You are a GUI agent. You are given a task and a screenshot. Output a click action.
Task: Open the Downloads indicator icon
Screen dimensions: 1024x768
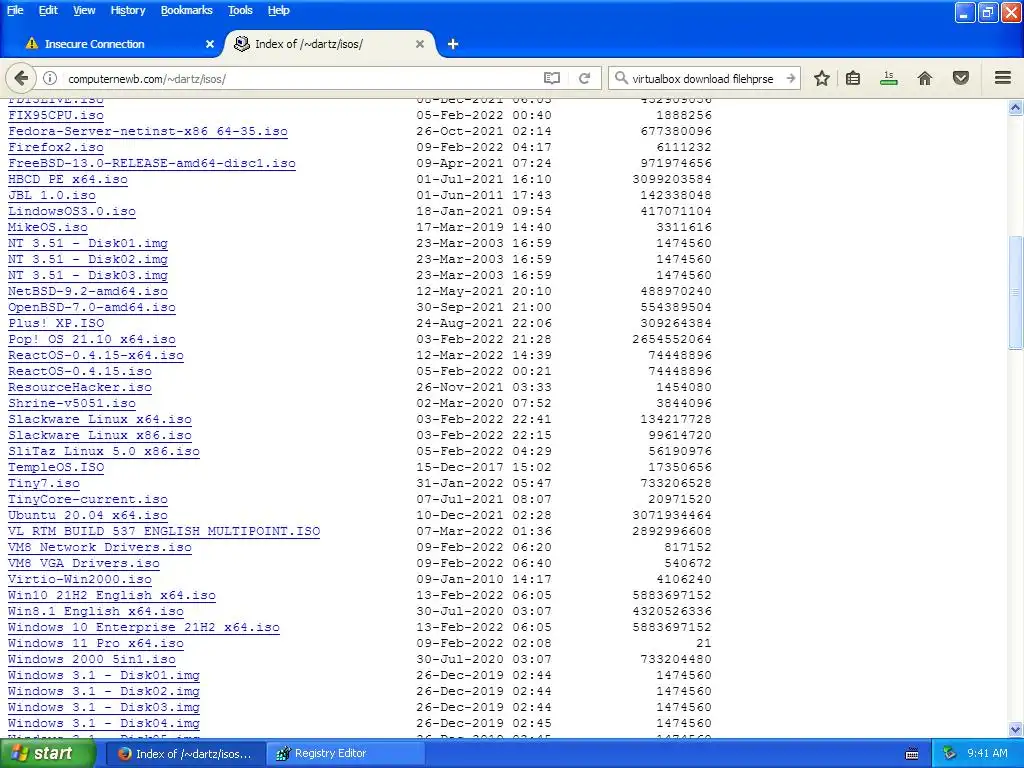tap(888, 78)
